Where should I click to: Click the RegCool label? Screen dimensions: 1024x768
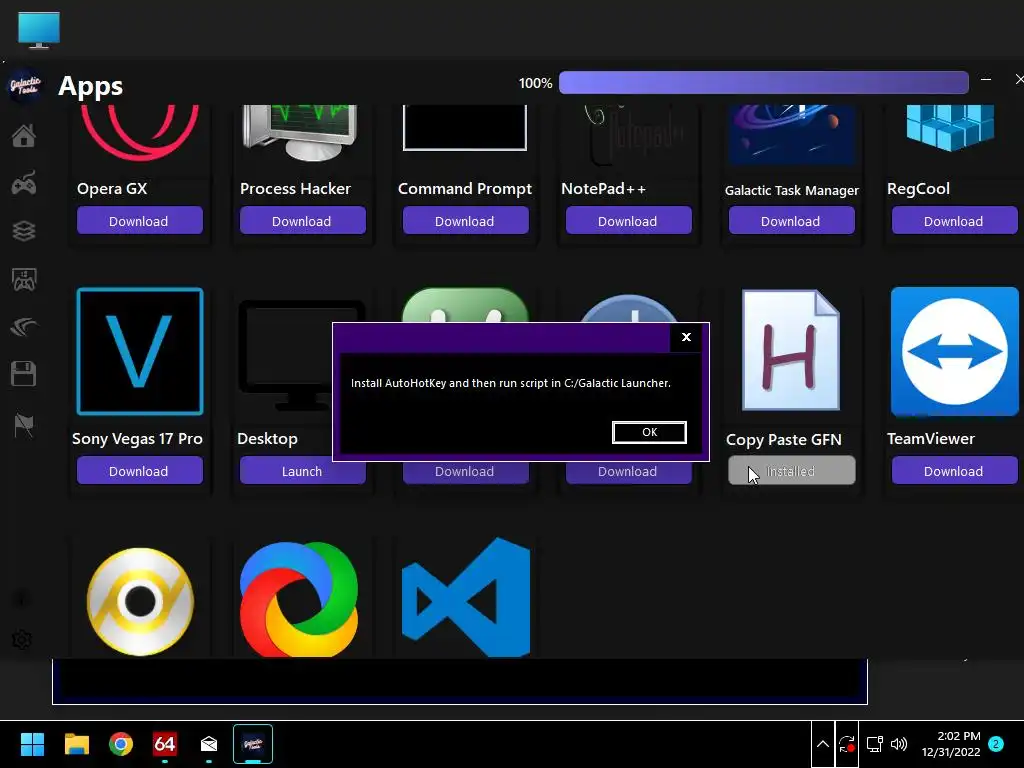918,189
